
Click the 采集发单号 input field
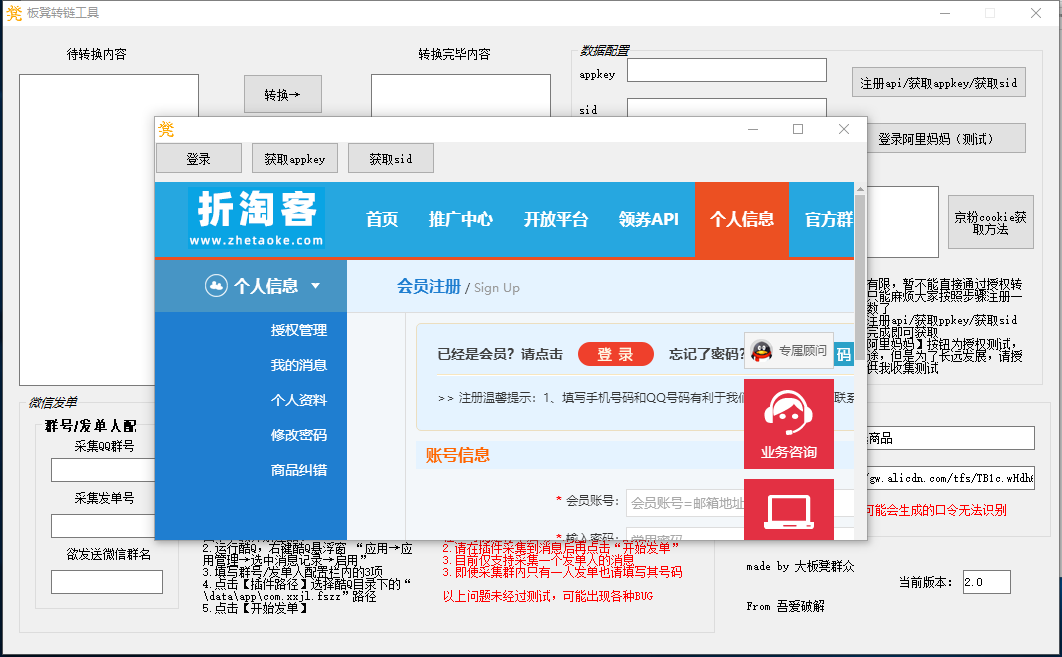(103, 526)
